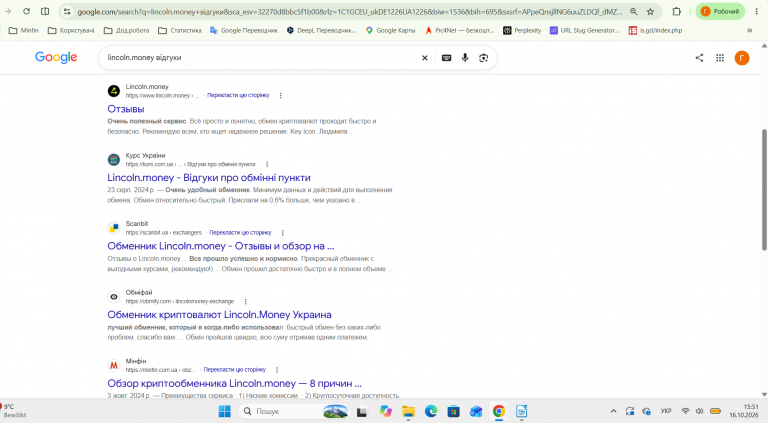Open the Google apps grid icon

tap(720, 58)
